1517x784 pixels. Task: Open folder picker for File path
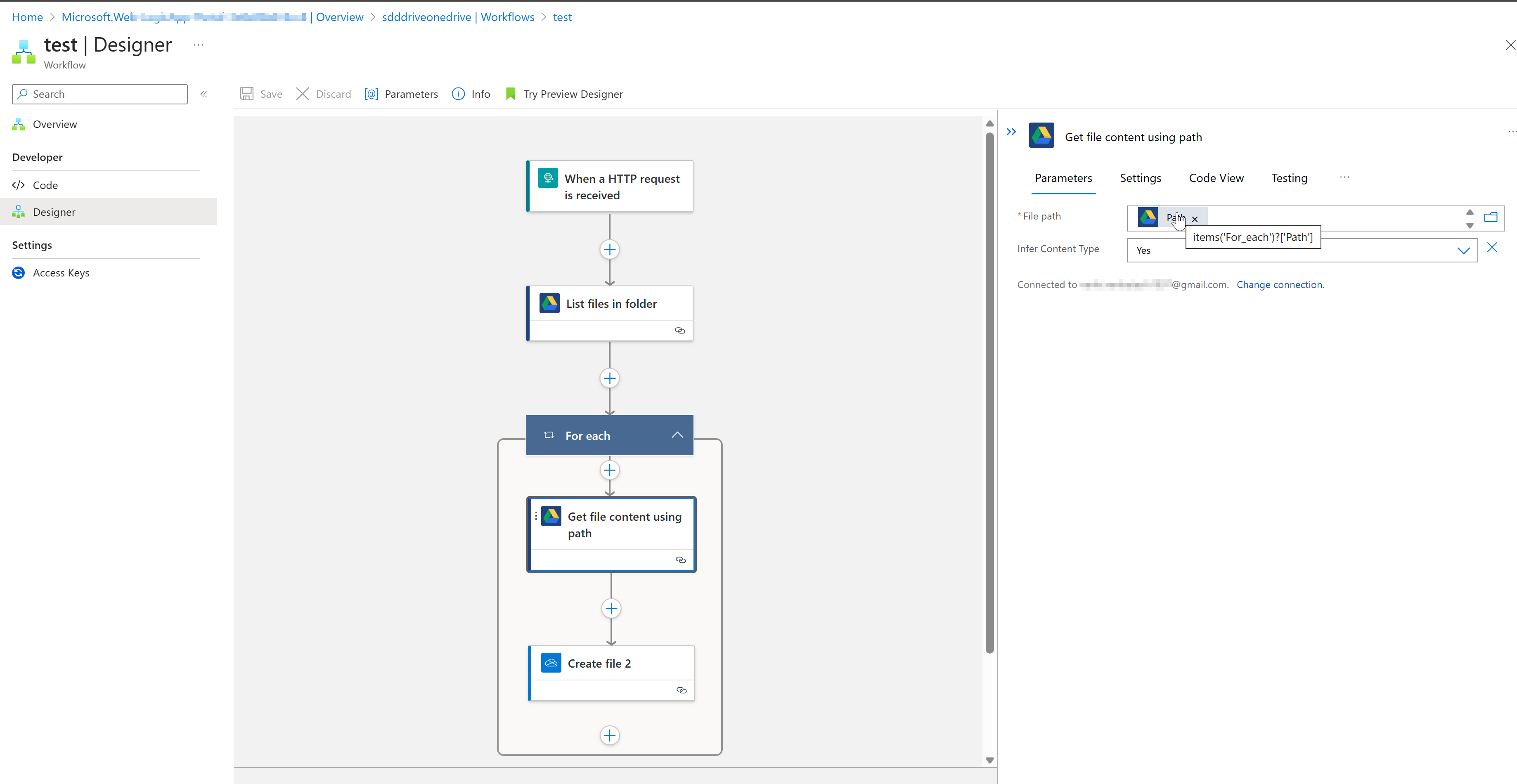[1490, 218]
